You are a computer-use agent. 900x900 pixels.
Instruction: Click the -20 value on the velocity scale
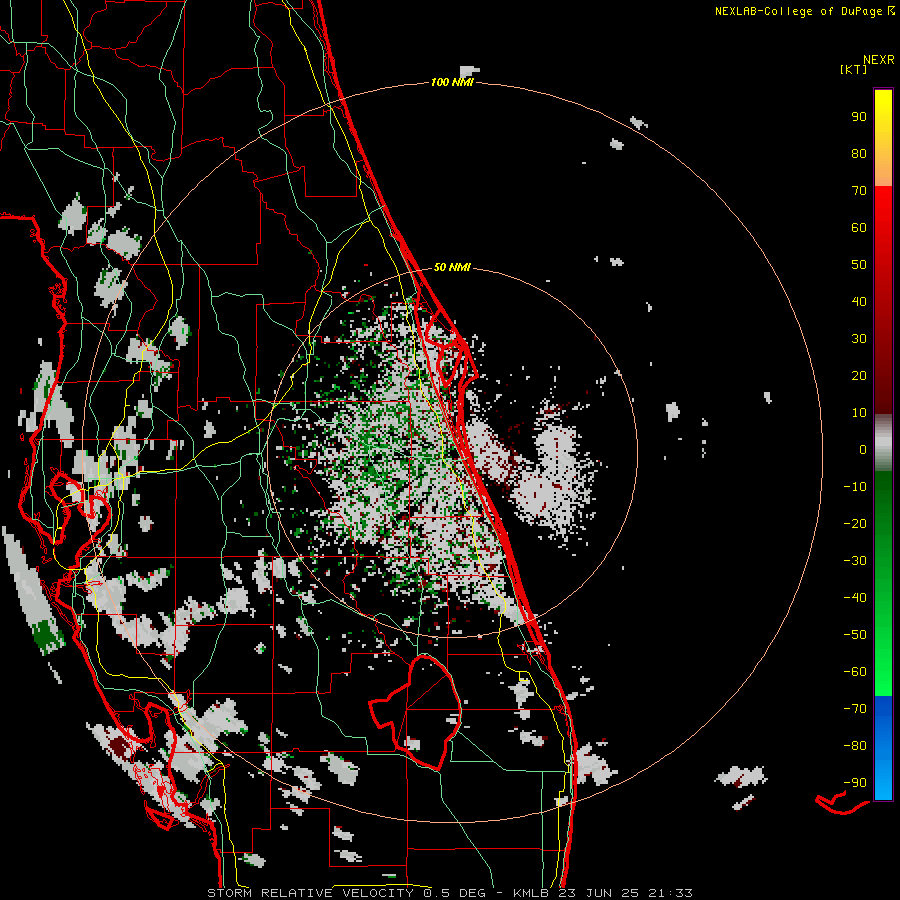click(x=855, y=524)
